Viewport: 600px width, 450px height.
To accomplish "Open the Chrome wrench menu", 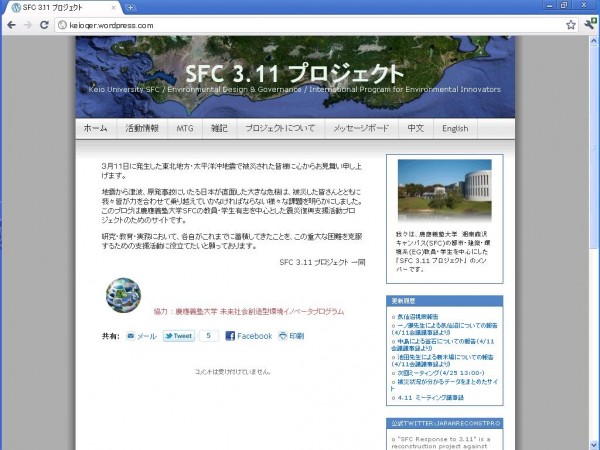I will [x=590, y=24].
